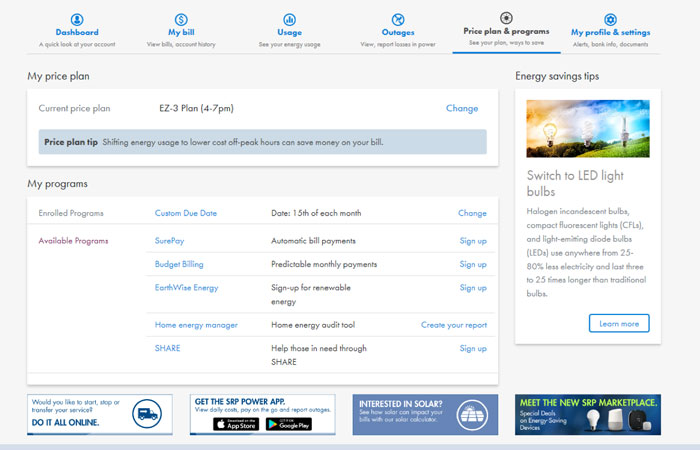The height and width of the screenshot is (450, 700).
Task: Go to the Outages tab
Action: click(x=398, y=33)
